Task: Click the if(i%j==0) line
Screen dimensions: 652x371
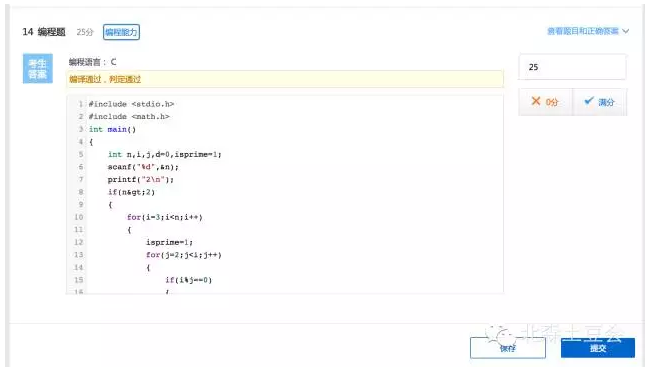Action: click(188, 280)
